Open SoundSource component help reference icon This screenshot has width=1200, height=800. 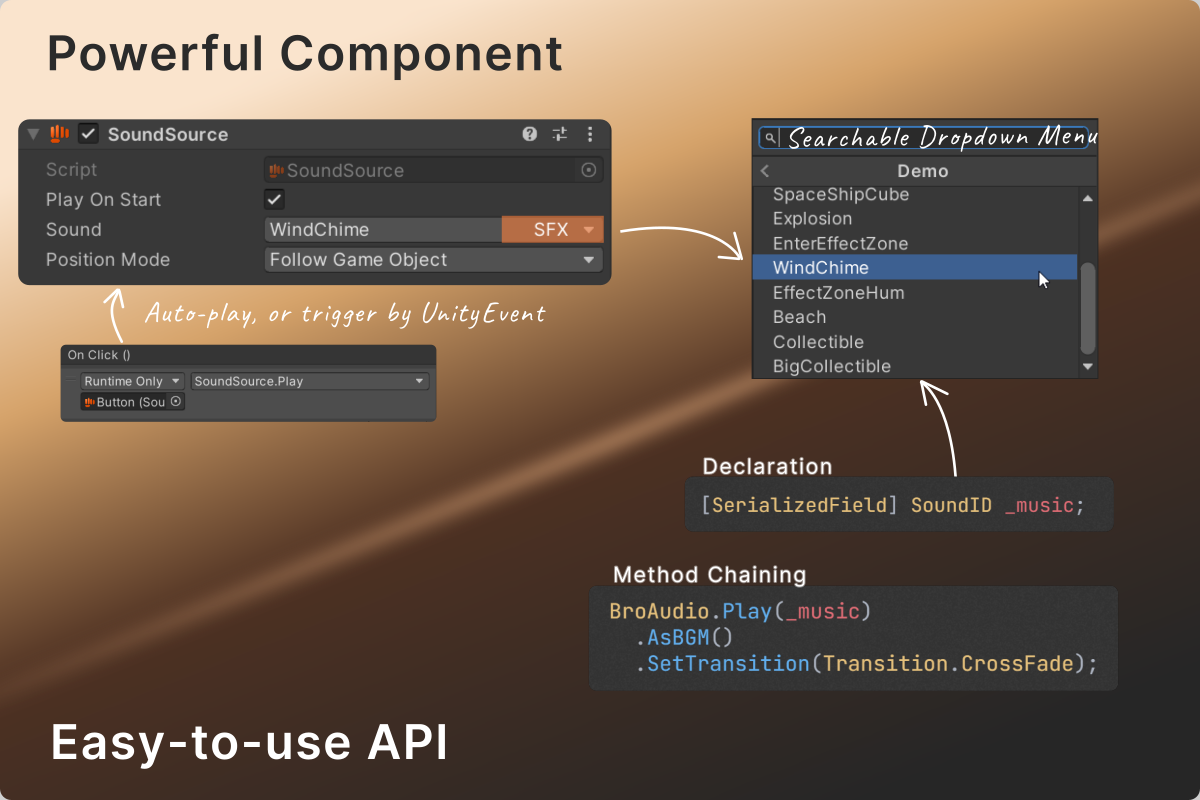coord(530,134)
